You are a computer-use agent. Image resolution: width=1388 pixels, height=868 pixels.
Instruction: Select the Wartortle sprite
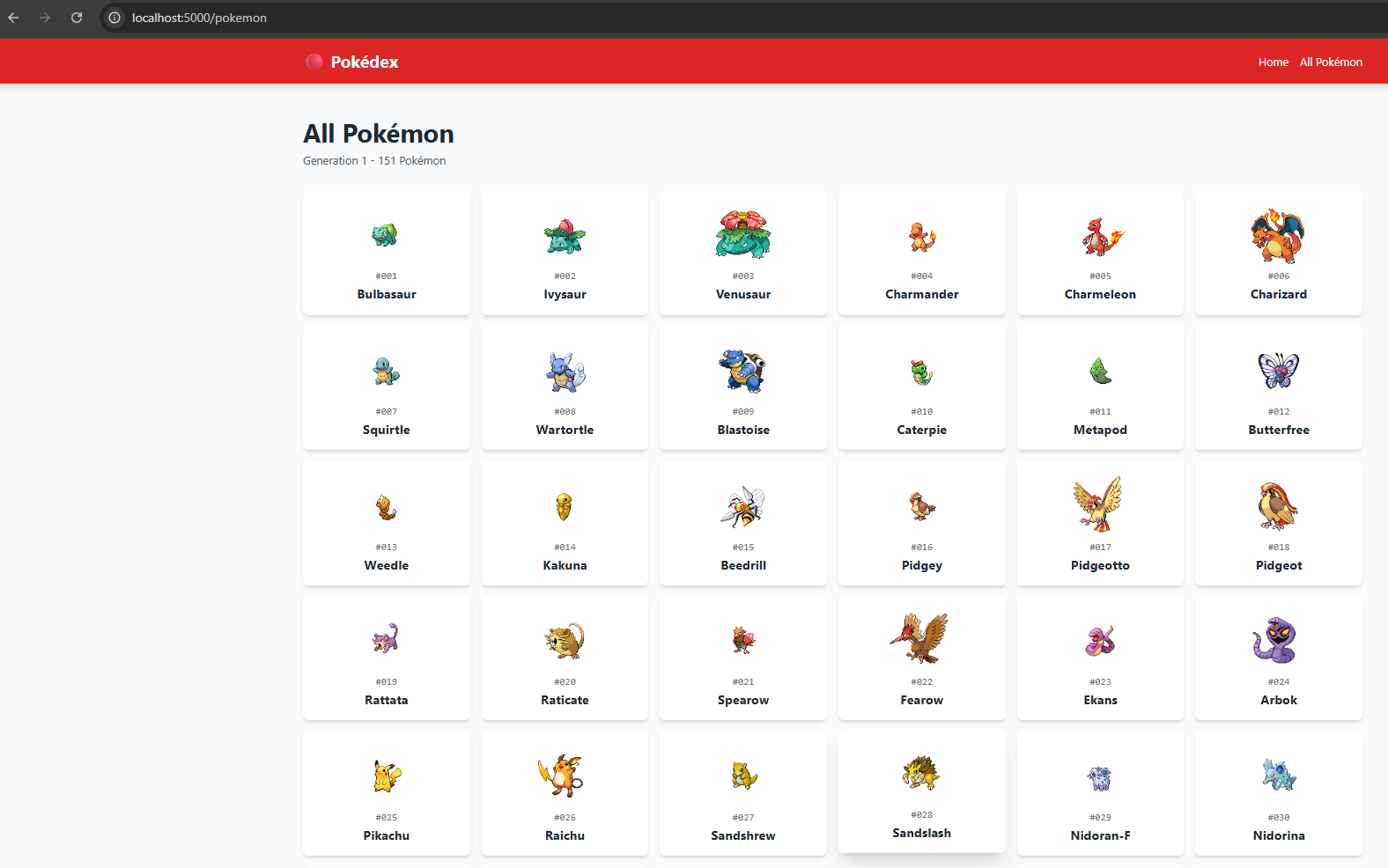pyautogui.click(x=565, y=371)
